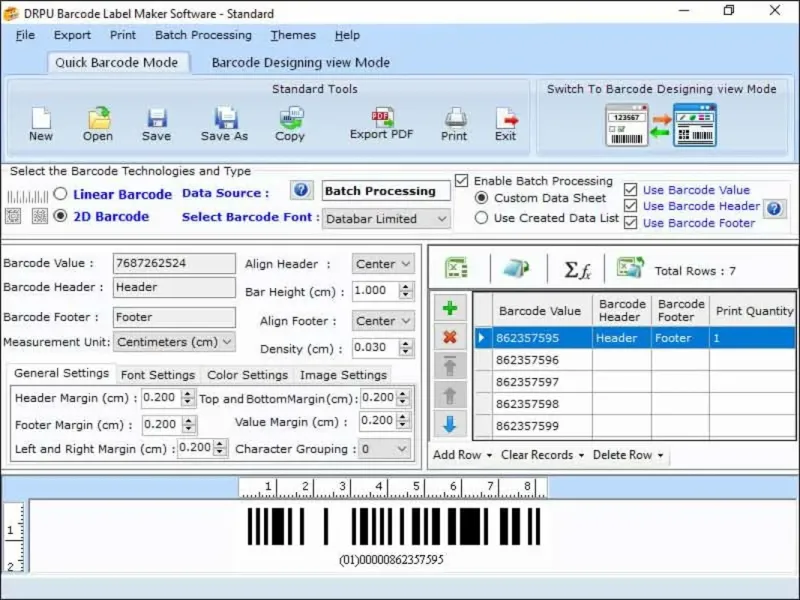The width and height of the screenshot is (800, 600).
Task: Open the Select Barcode Font dropdown
Action: (x=386, y=219)
